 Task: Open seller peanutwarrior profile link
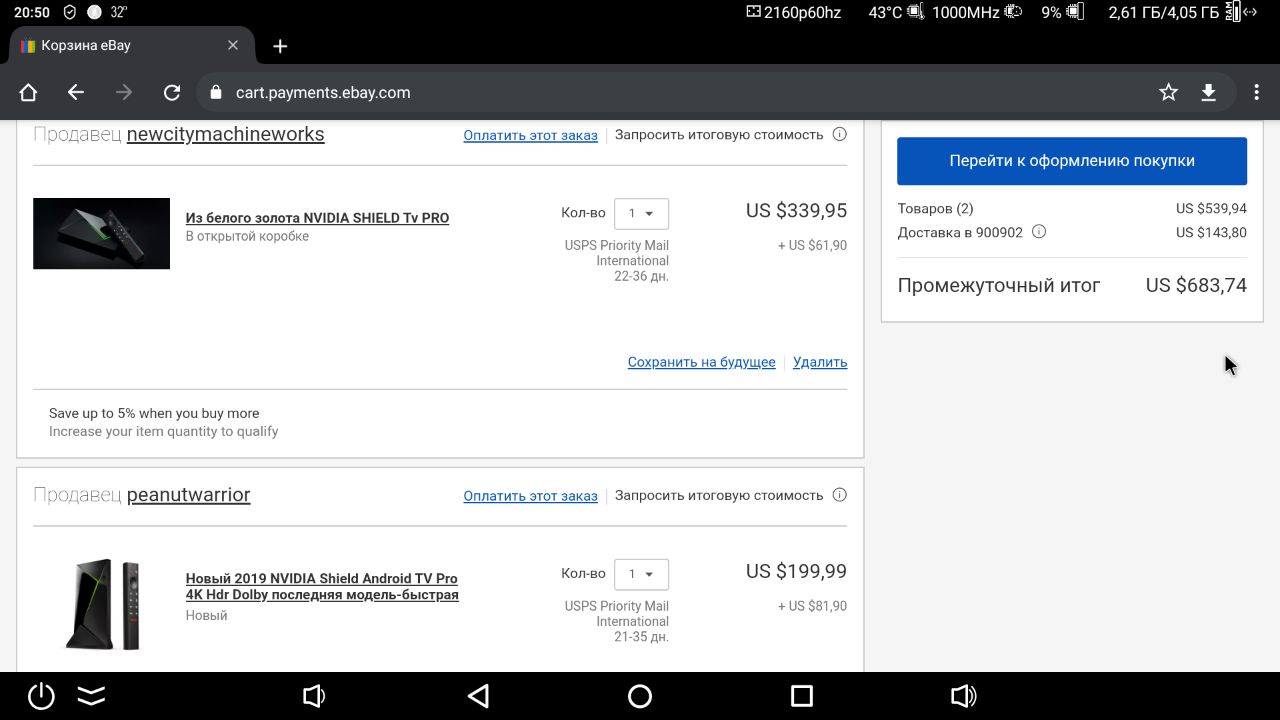[188, 495]
